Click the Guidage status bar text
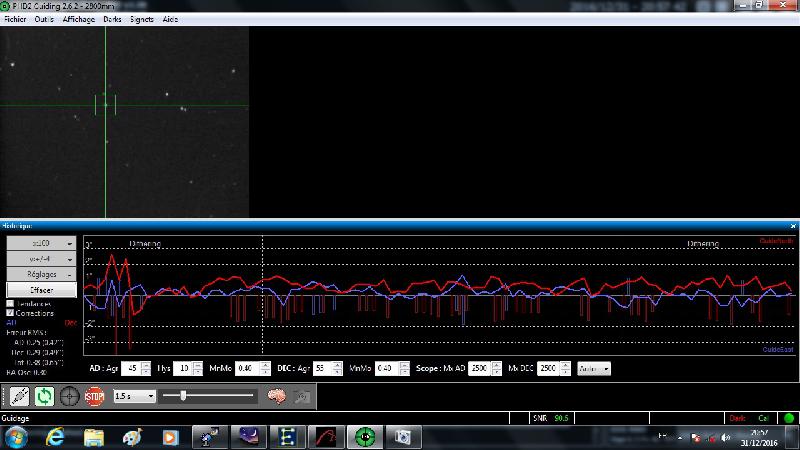The height and width of the screenshot is (450, 800). pyautogui.click(x=15, y=418)
